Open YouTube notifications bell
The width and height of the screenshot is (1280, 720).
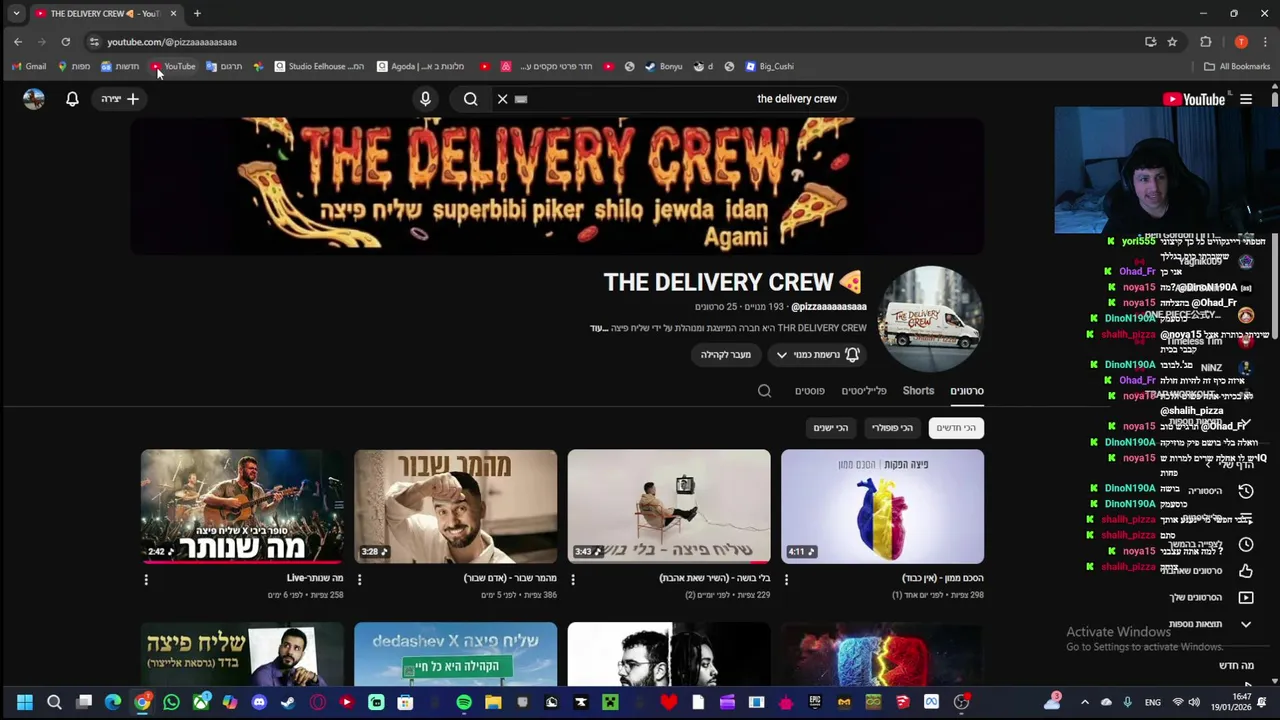[x=72, y=99]
